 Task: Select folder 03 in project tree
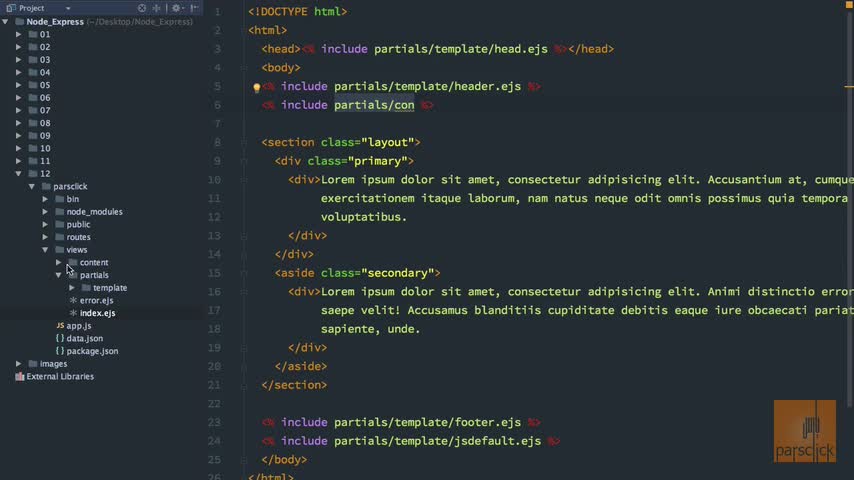click(x=45, y=59)
